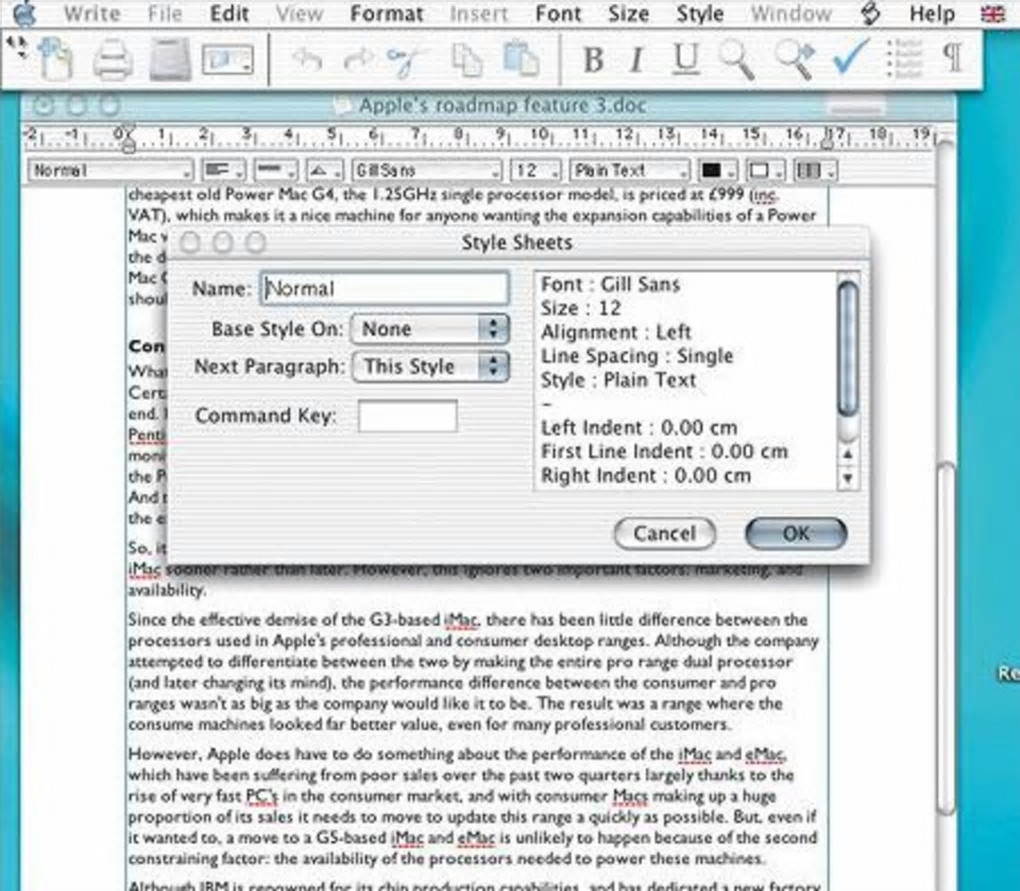Screen dimensions: 1020x891
Task: Open the Normal style dropdown in format bar
Action: (x=111, y=170)
